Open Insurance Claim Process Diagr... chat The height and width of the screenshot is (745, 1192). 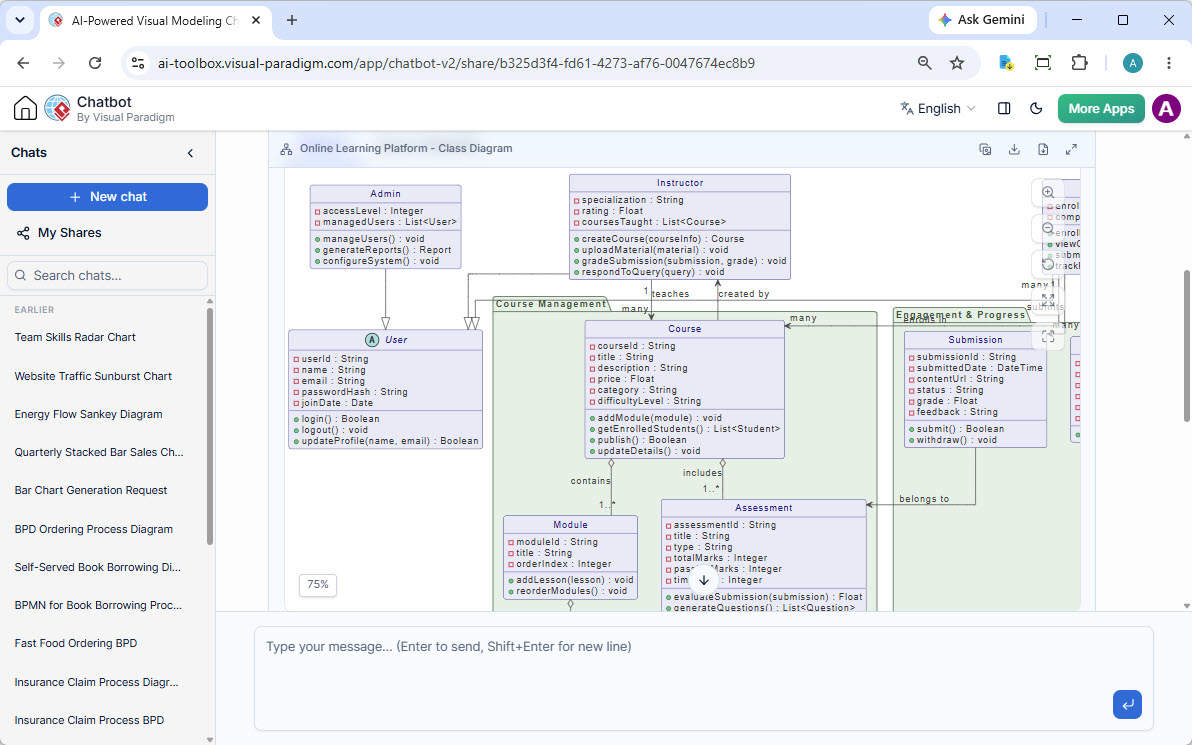coord(97,682)
